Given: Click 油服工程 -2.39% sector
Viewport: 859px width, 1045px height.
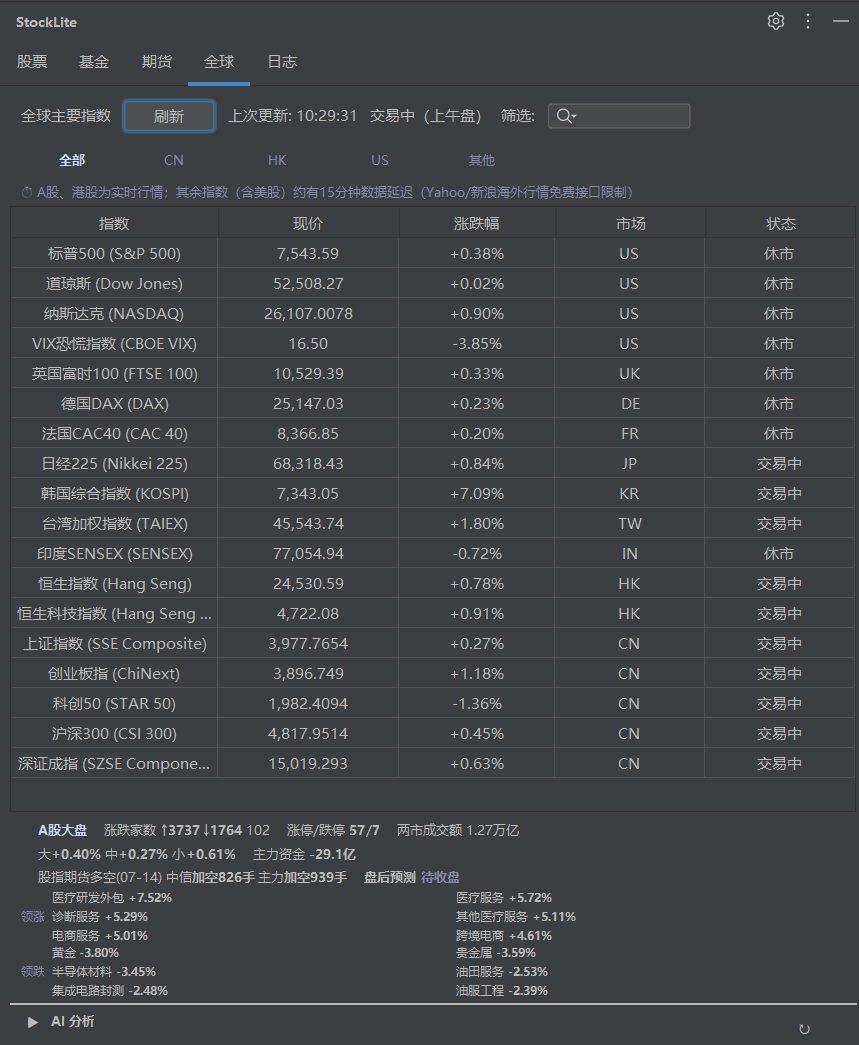Looking at the screenshot, I should pos(502,991).
